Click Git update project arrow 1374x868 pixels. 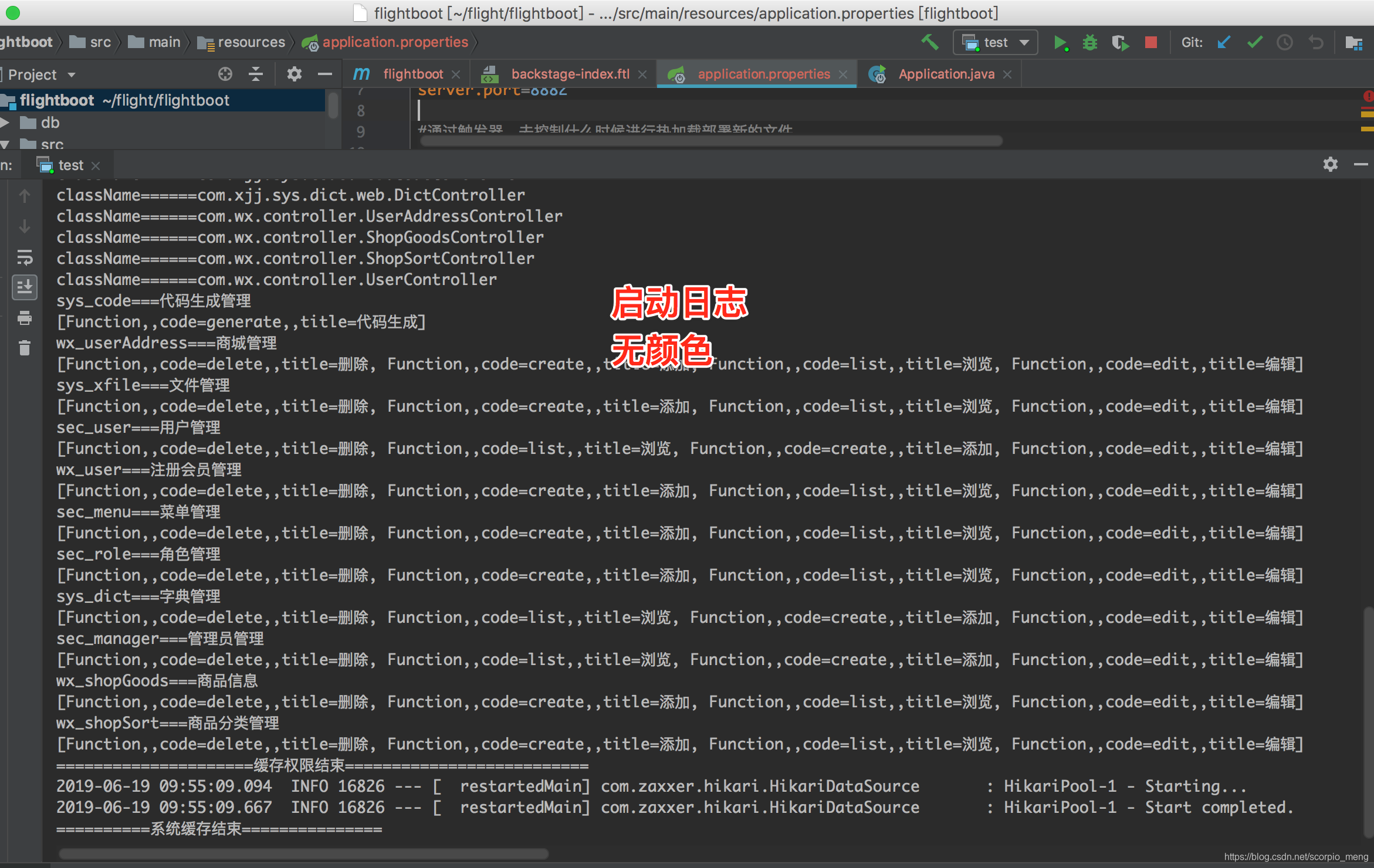[1224, 43]
